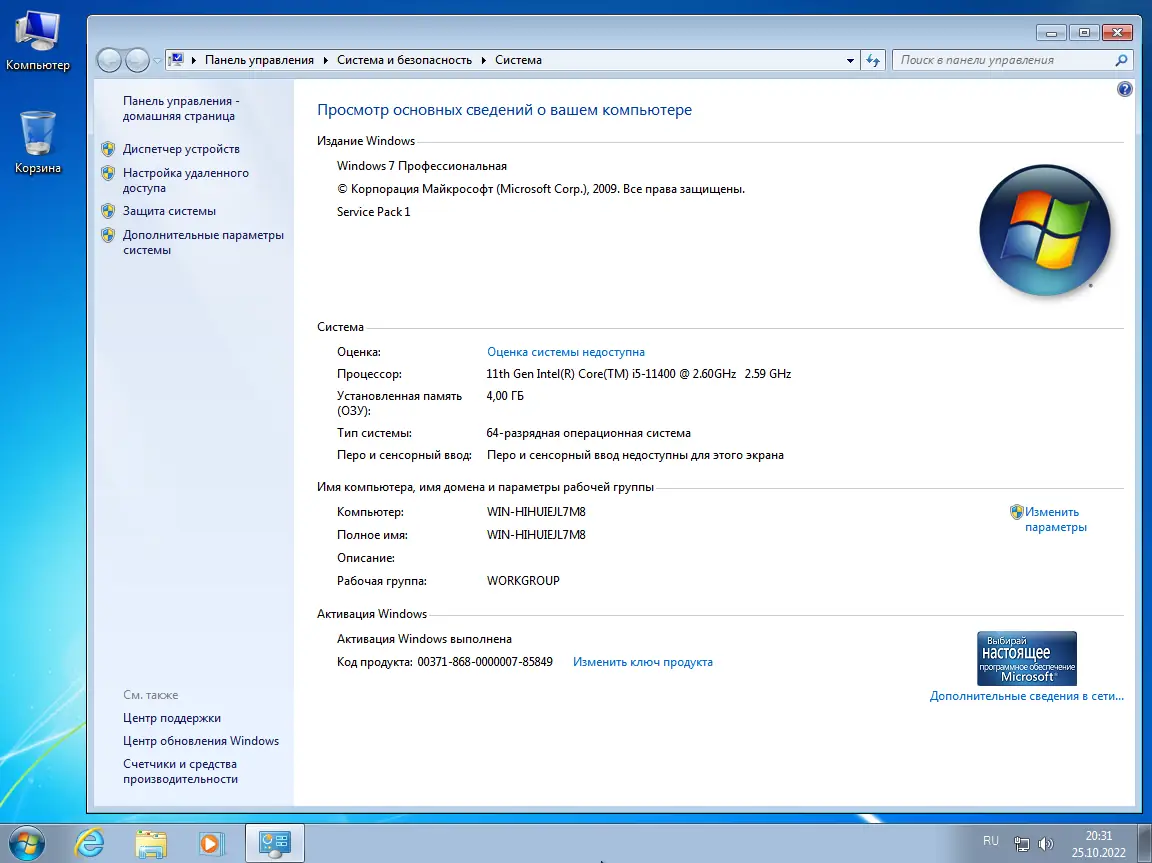This screenshot has width=1152, height=863.
Task: Click the Refresh button in address bar
Action: click(x=873, y=60)
